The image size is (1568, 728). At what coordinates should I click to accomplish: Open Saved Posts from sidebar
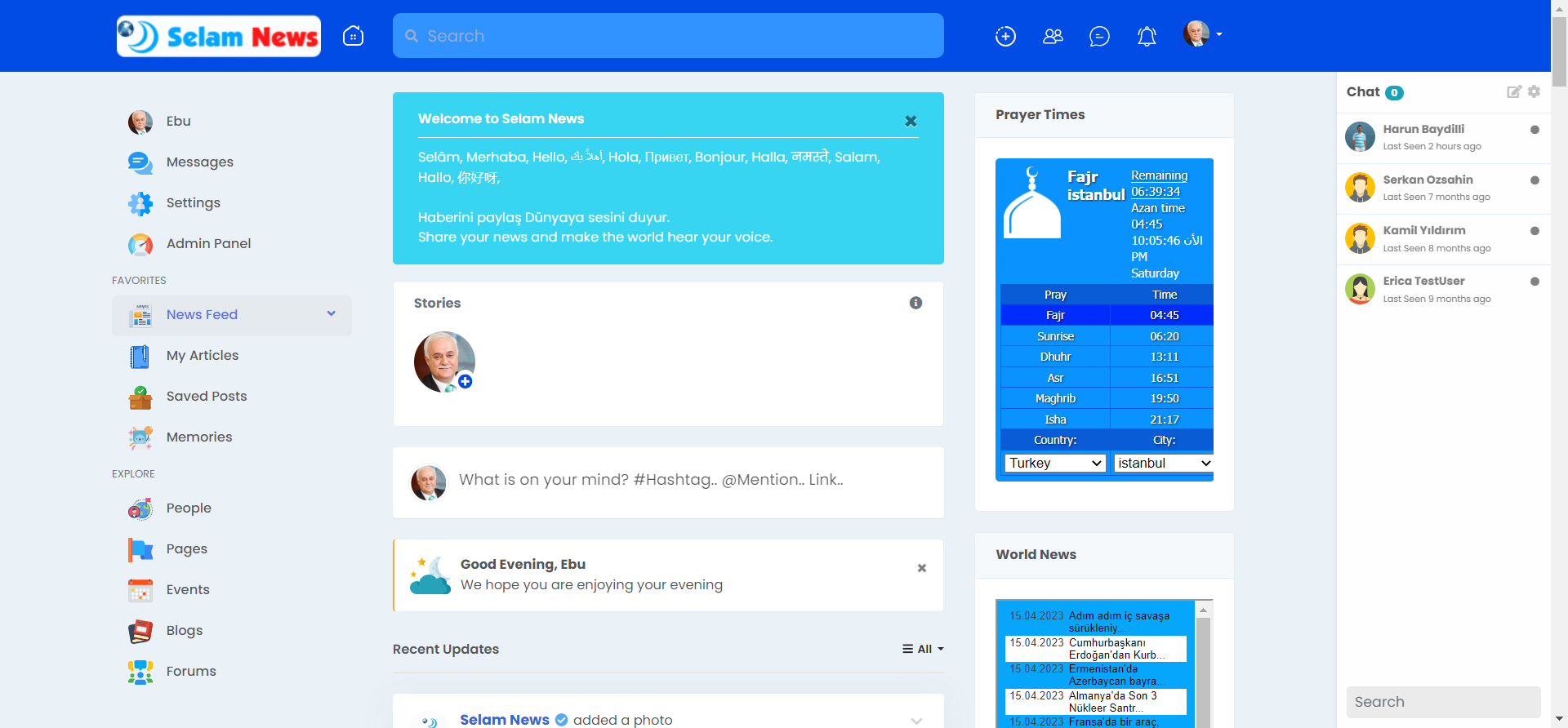206,396
